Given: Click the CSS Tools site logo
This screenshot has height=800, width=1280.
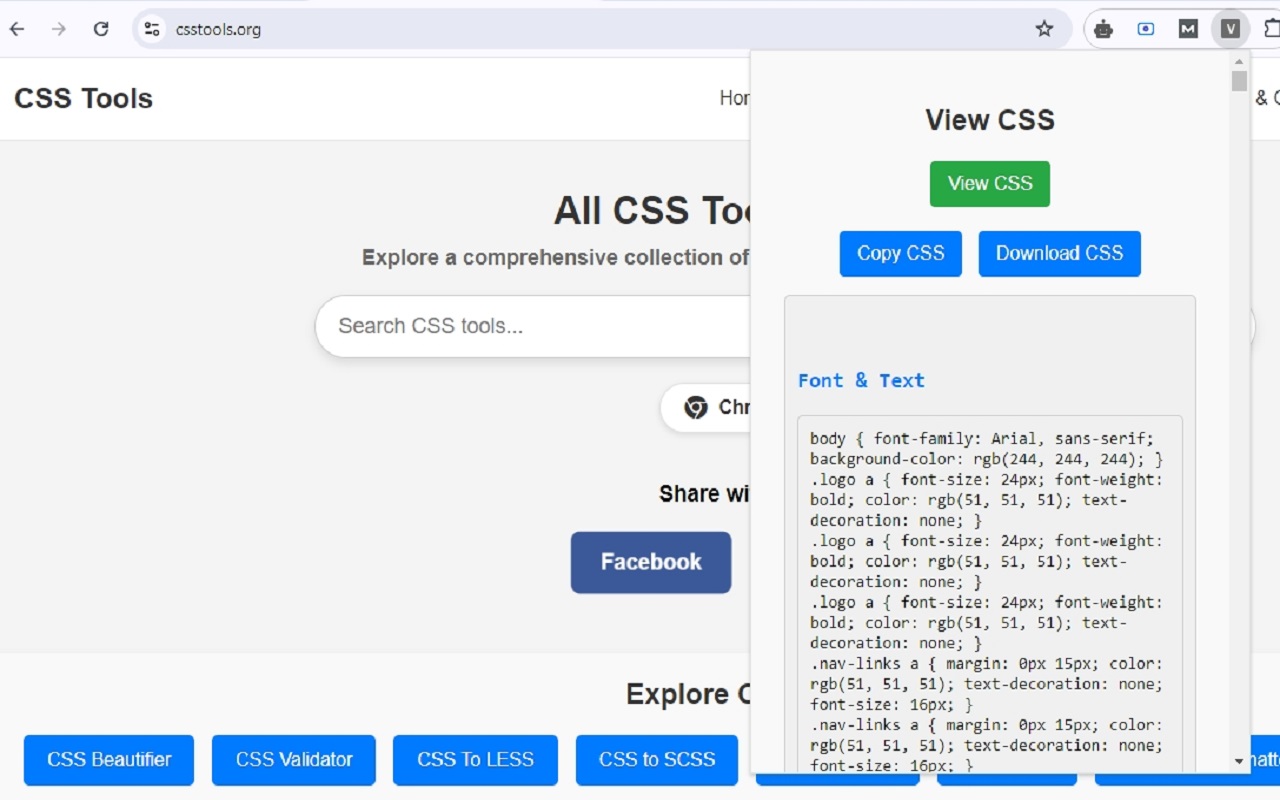Looking at the screenshot, I should [84, 98].
